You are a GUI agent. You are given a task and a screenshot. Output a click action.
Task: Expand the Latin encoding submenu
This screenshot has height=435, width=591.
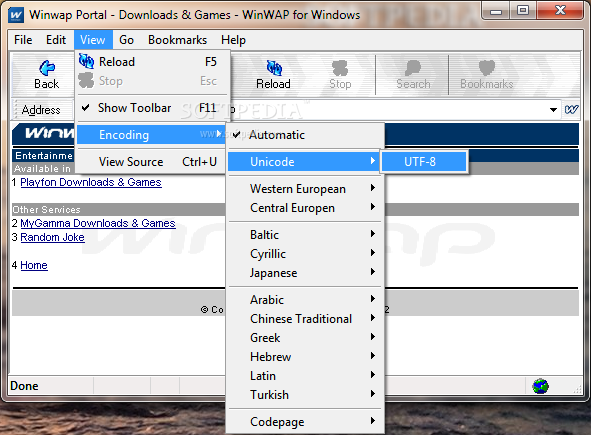tap(306, 376)
